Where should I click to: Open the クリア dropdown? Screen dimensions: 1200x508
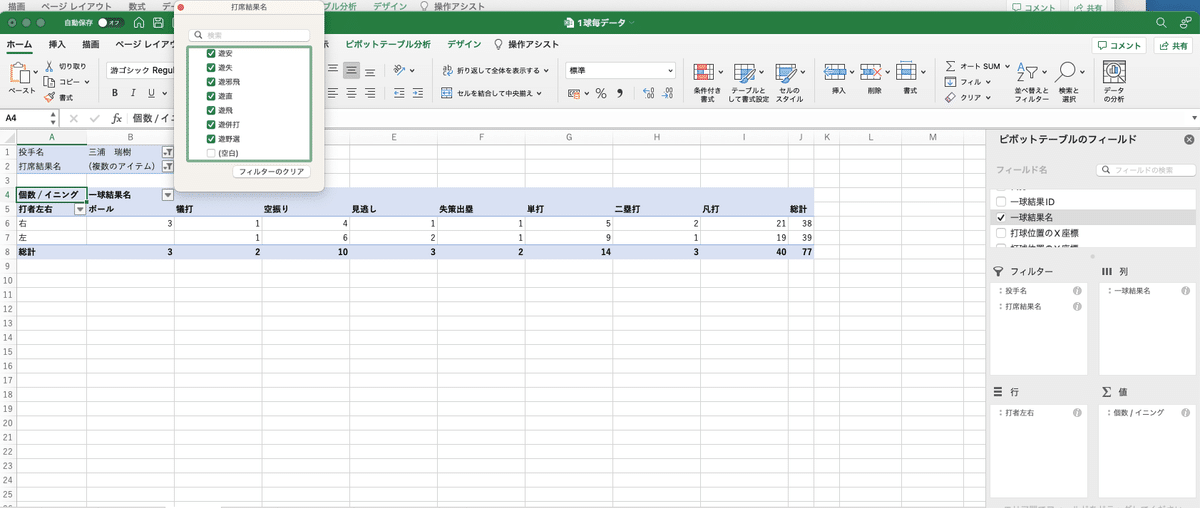point(989,98)
